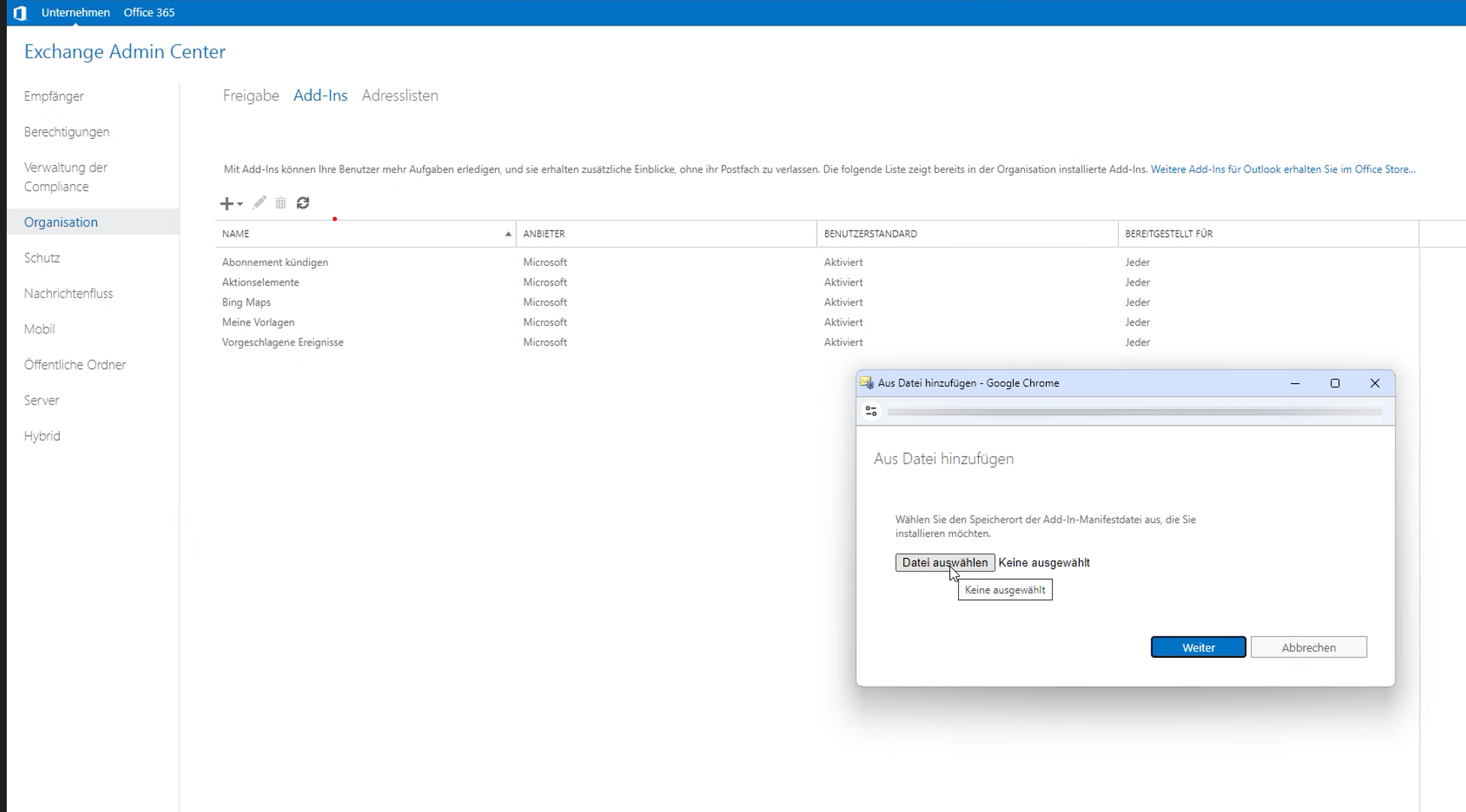
Task: Sort by the BENUTZERSTANDARD column header
Action: [x=967, y=234]
